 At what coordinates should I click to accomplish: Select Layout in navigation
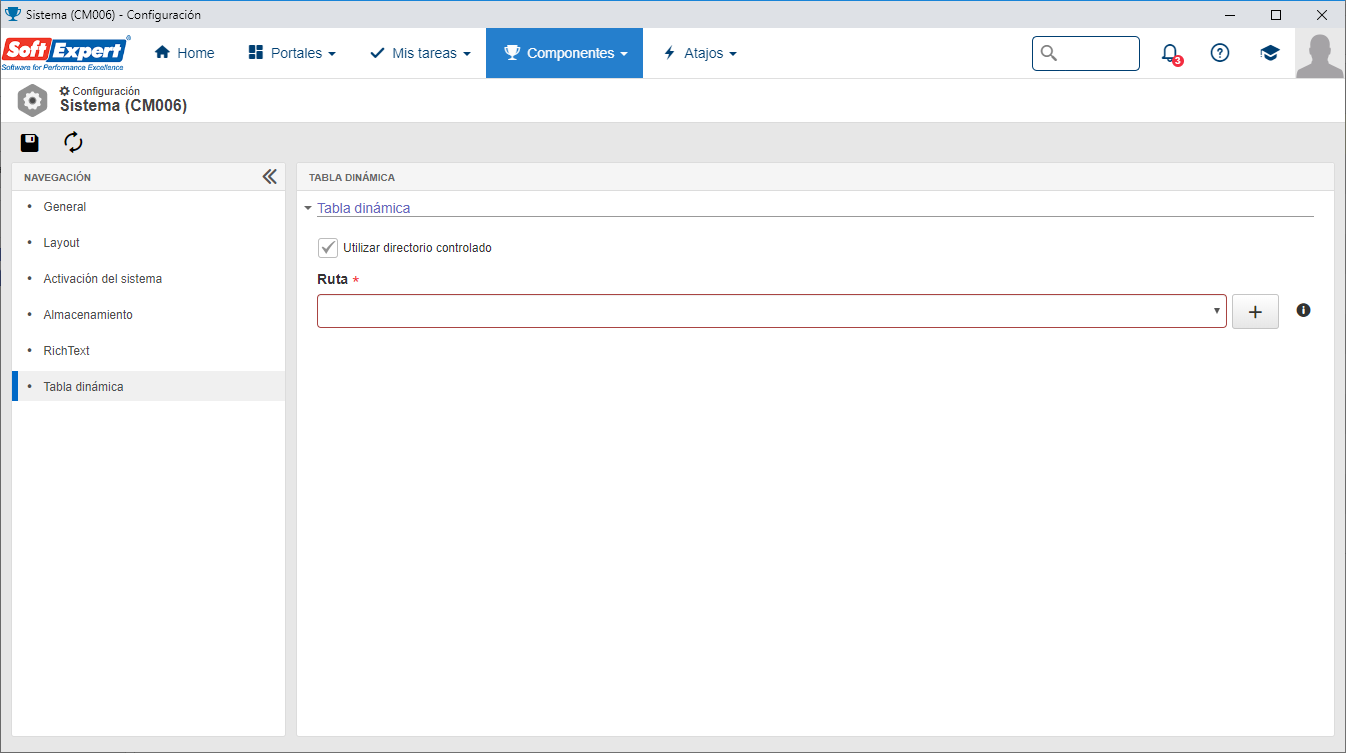coord(149,243)
